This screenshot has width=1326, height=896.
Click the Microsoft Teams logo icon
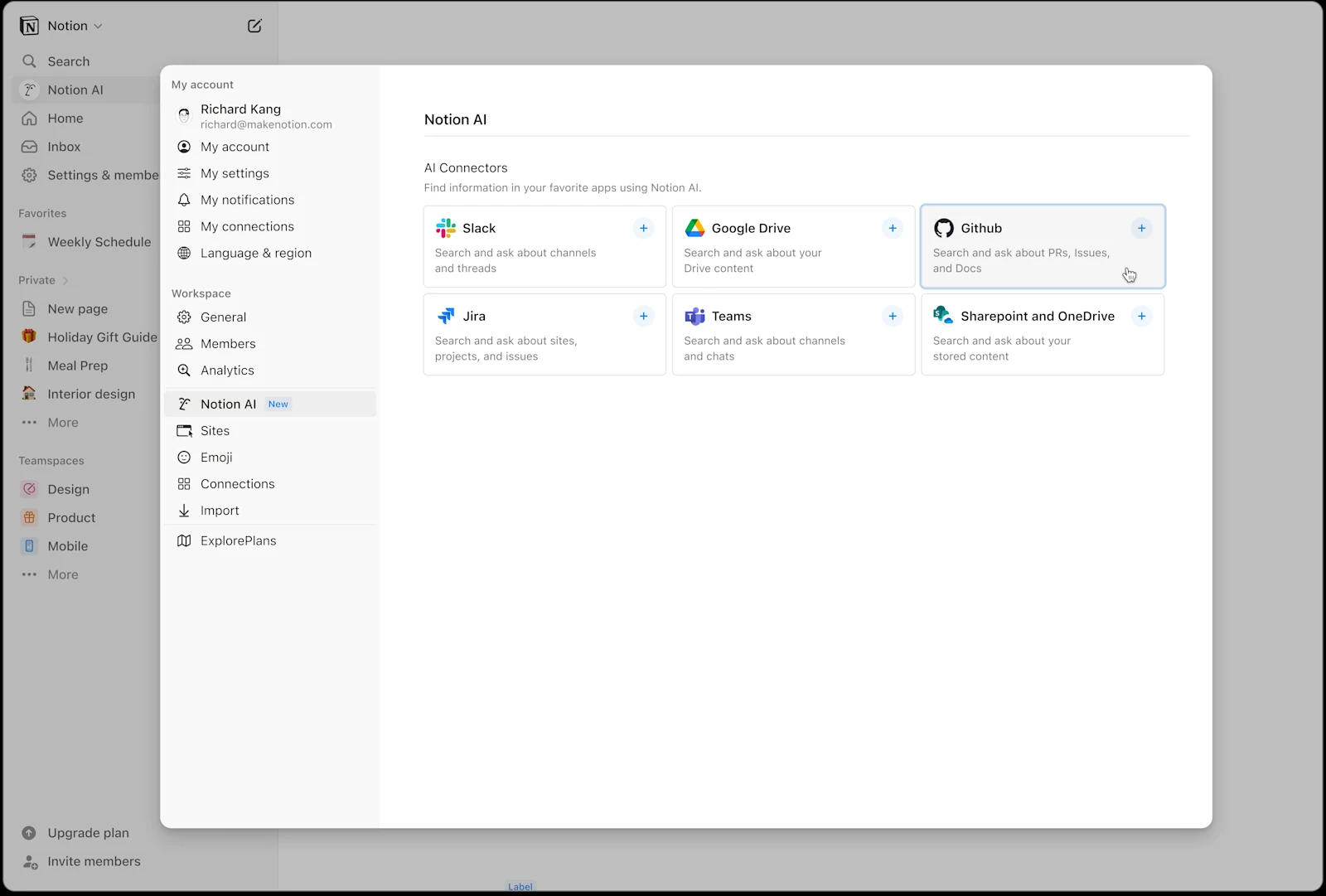coord(694,316)
